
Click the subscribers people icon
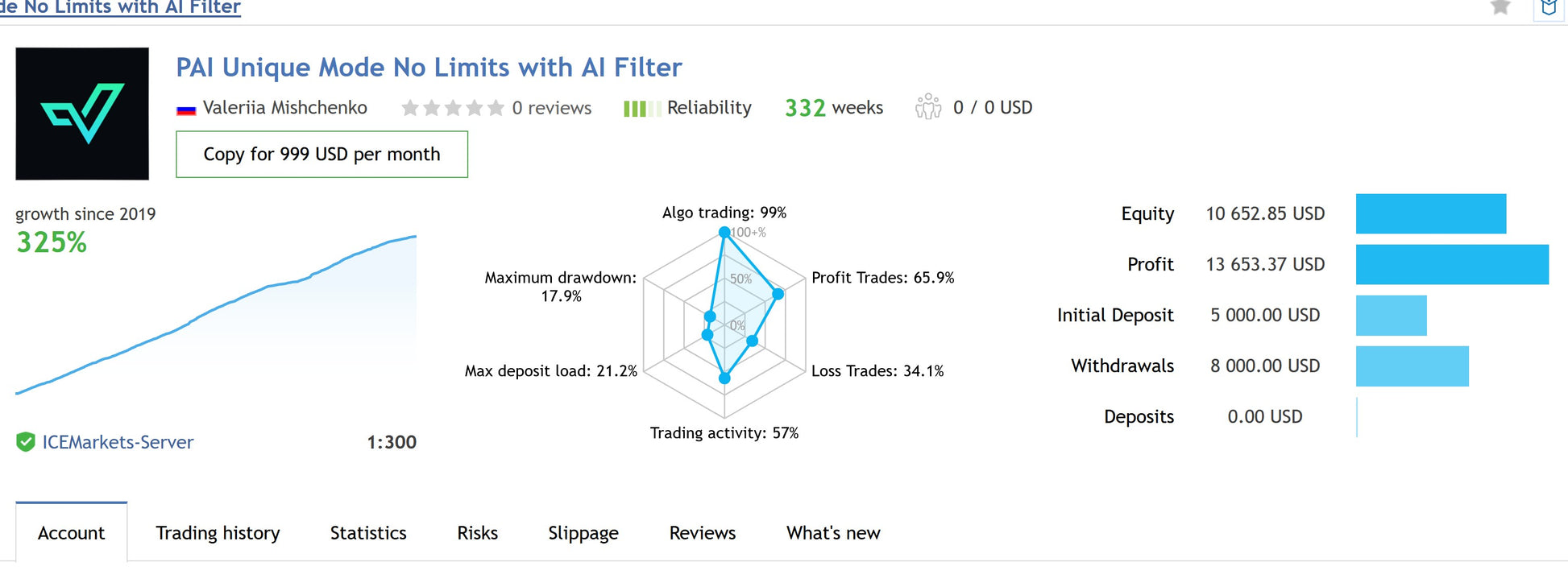[x=928, y=107]
